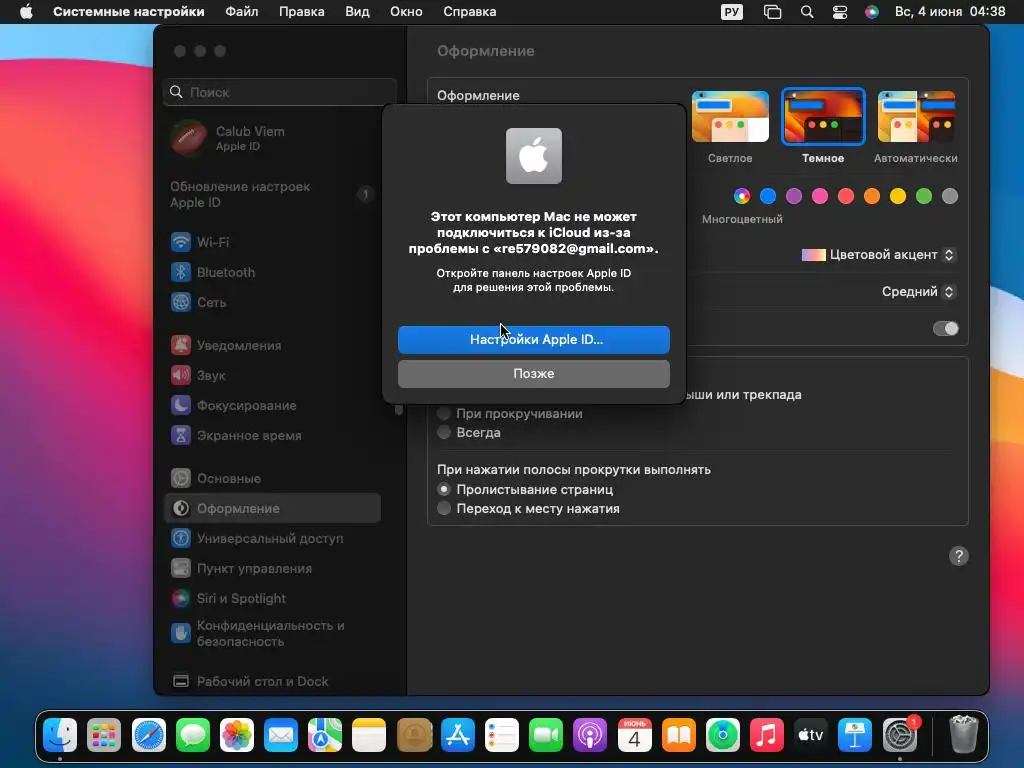Select Пролистывание страниц radio button
The image size is (1024, 768).
coord(444,489)
